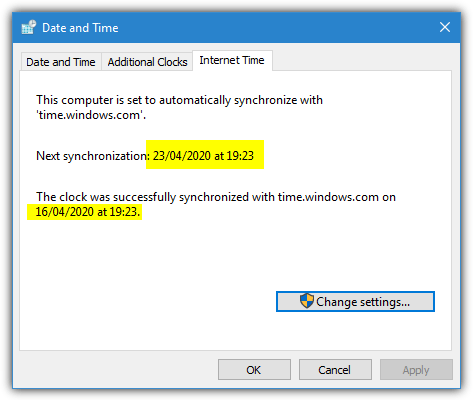Image resolution: width=473 pixels, height=400 pixels.
Task: Click the 'Next synchronization:' label
Action: coord(93,156)
